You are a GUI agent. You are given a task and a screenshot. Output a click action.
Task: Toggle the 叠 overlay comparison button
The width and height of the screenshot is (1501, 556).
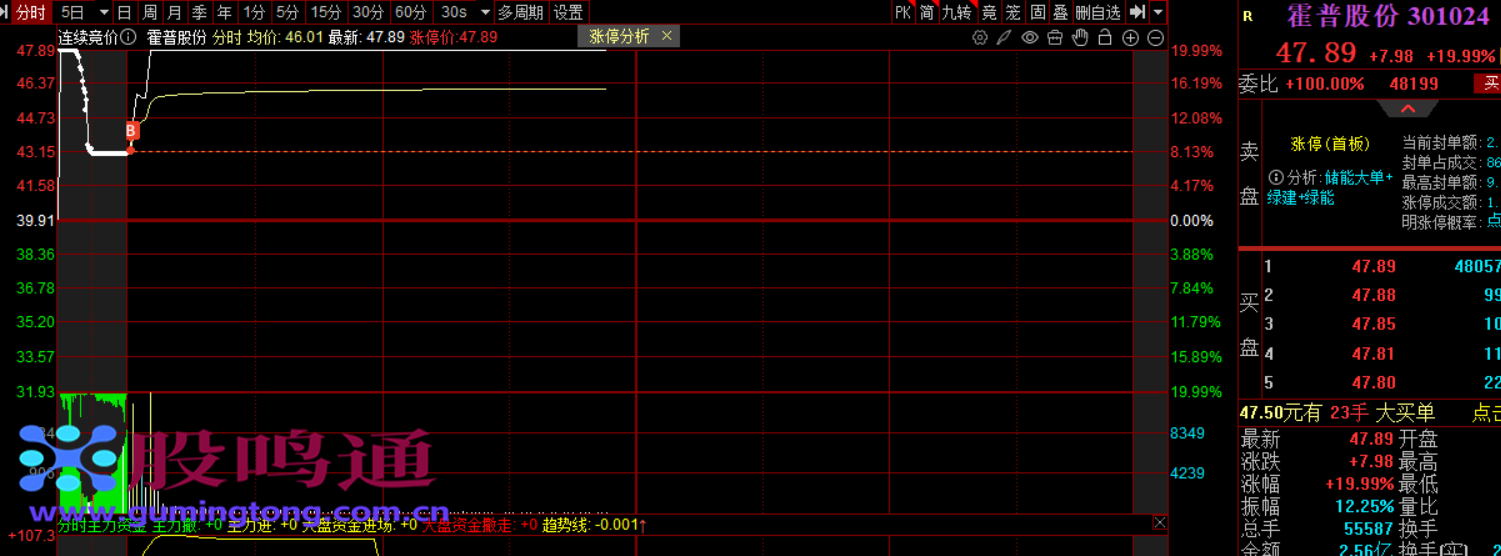coord(1061,13)
